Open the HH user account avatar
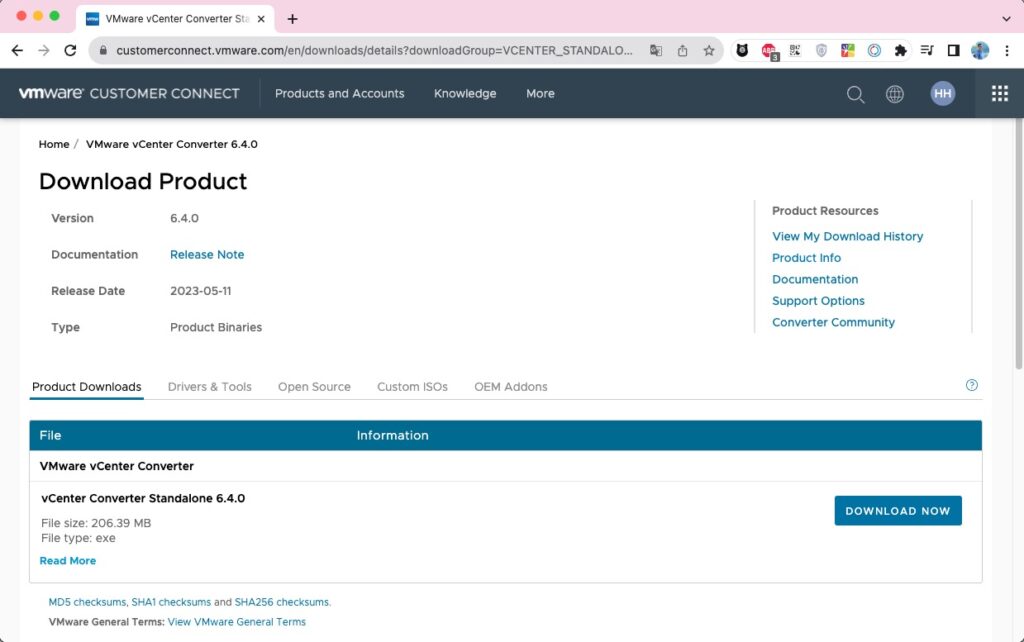 click(942, 93)
